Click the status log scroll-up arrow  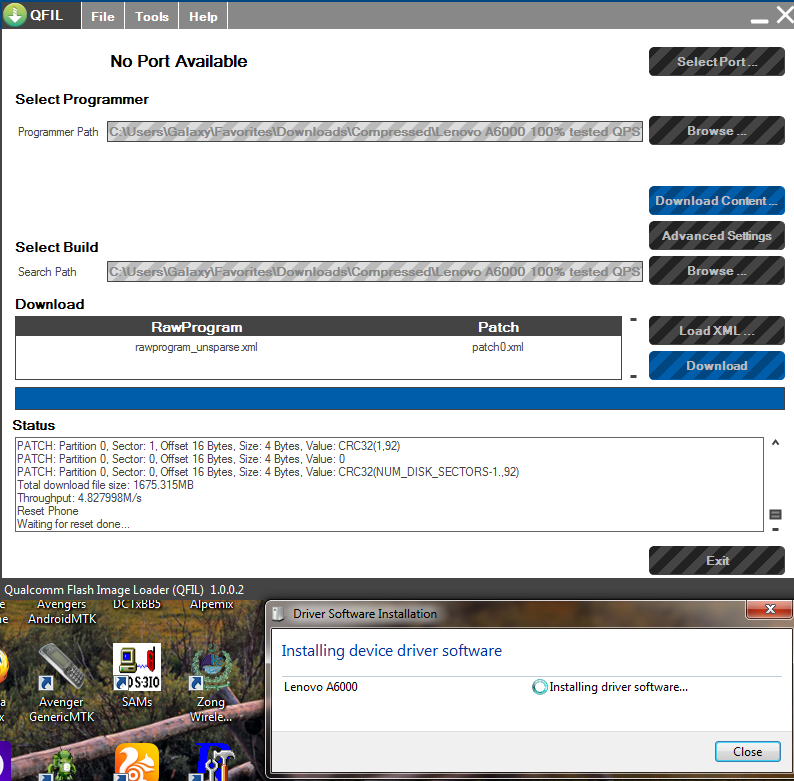775,443
